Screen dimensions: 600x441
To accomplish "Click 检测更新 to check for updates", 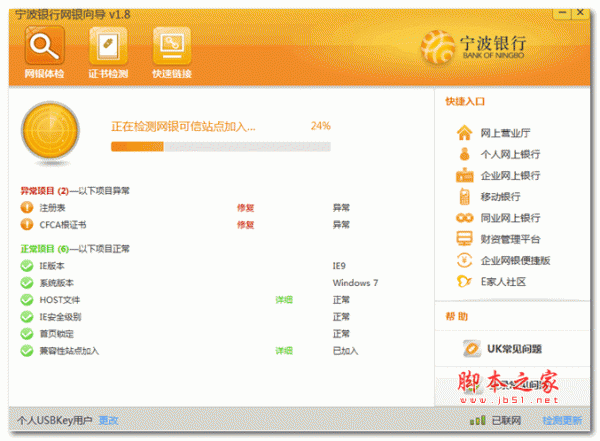I will coord(562,420).
